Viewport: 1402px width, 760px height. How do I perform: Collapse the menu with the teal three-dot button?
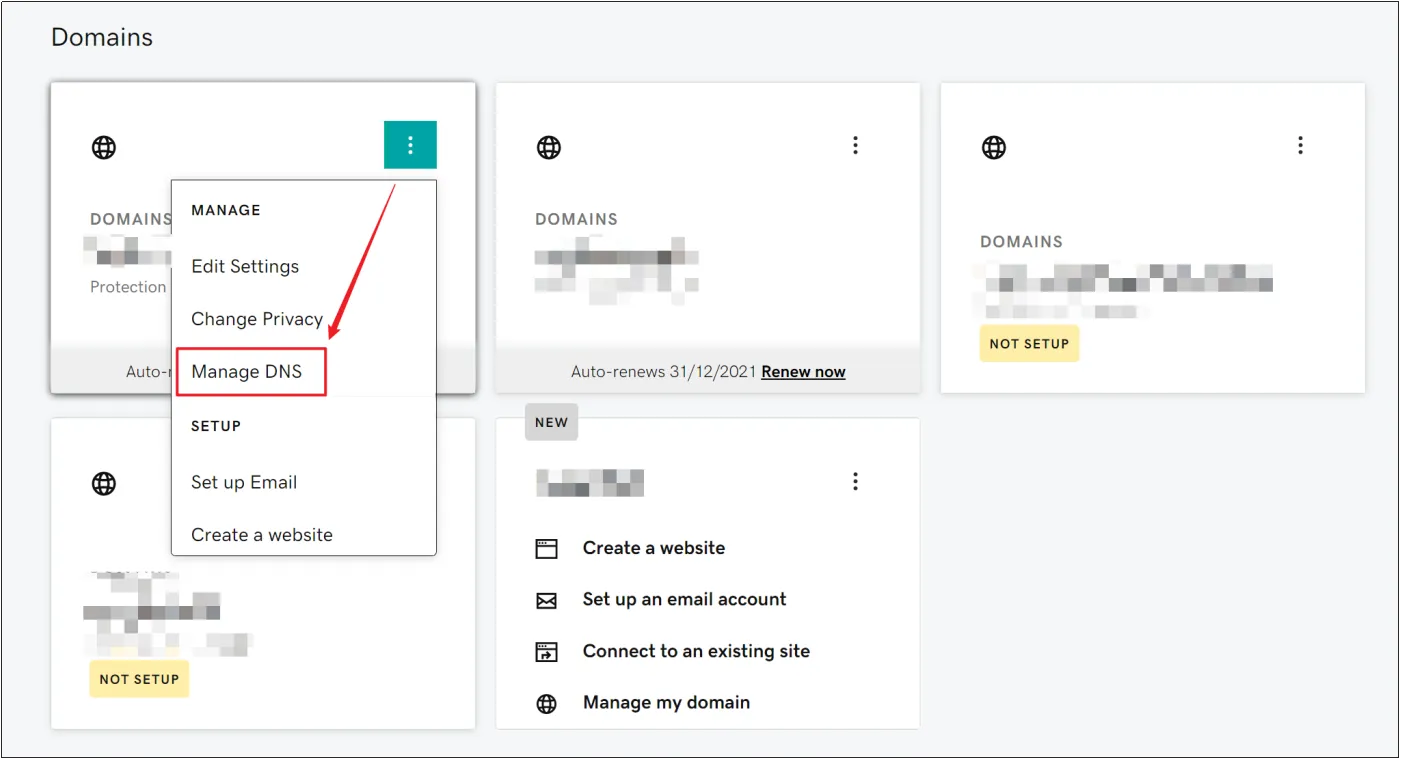410,145
